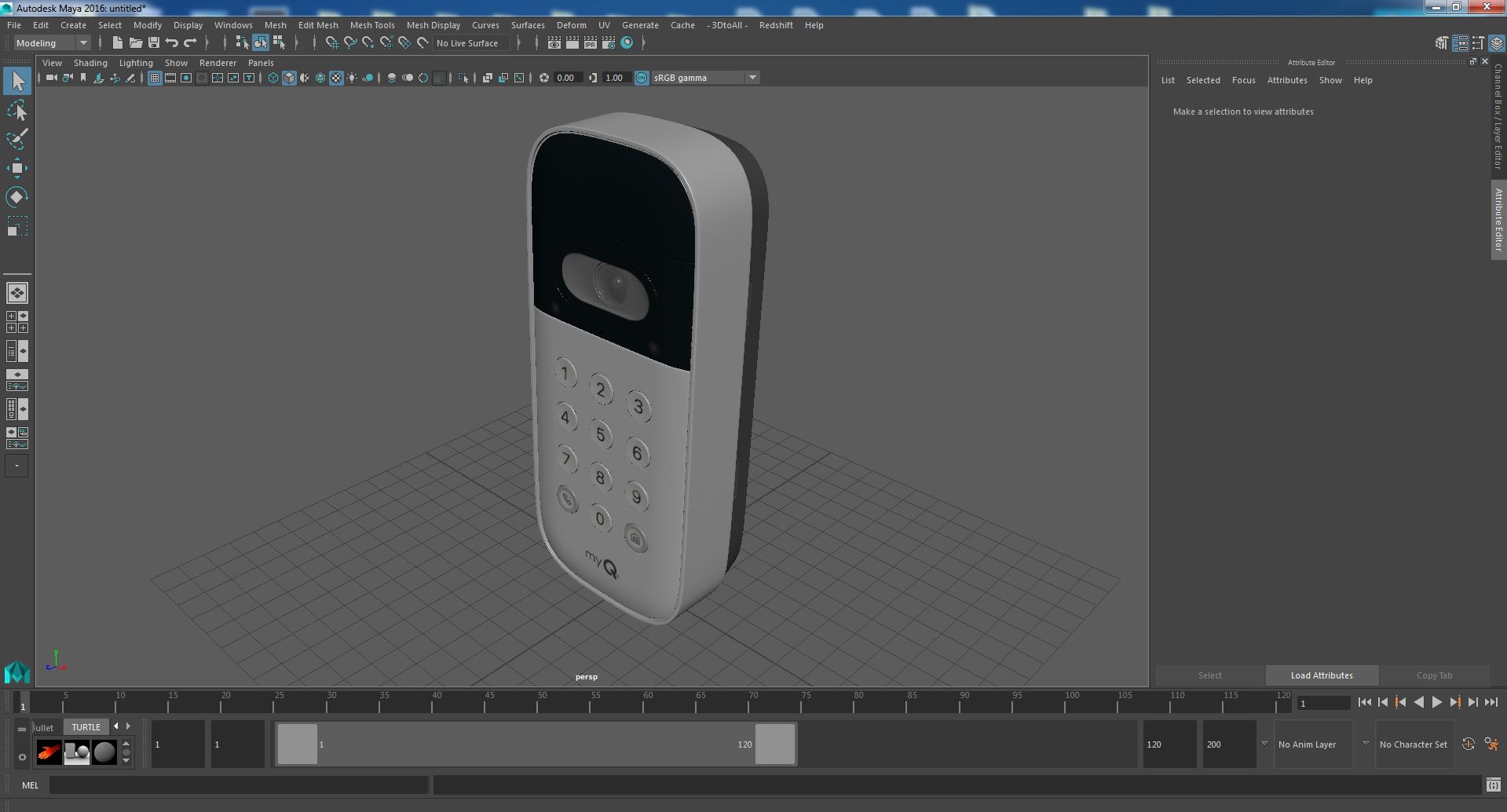This screenshot has width=1507, height=812.
Task: Open animation preferences running-man icon
Action: (x=1491, y=744)
